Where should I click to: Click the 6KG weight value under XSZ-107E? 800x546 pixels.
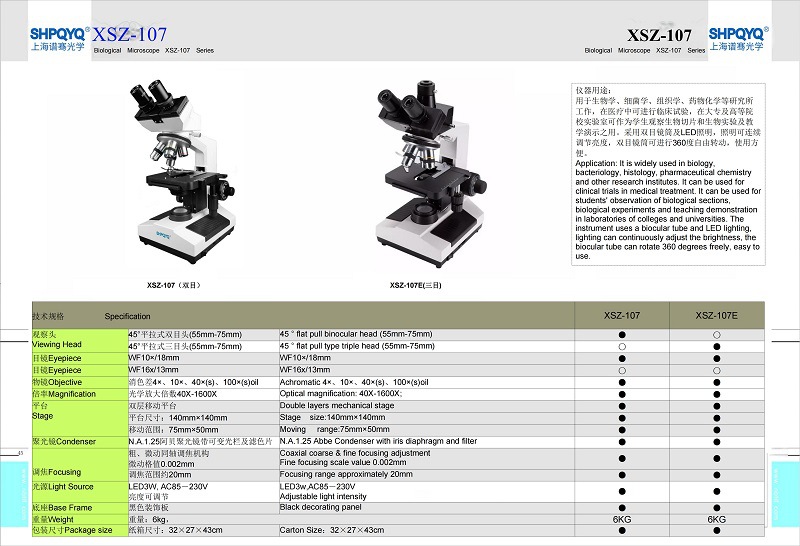(717, 520)
